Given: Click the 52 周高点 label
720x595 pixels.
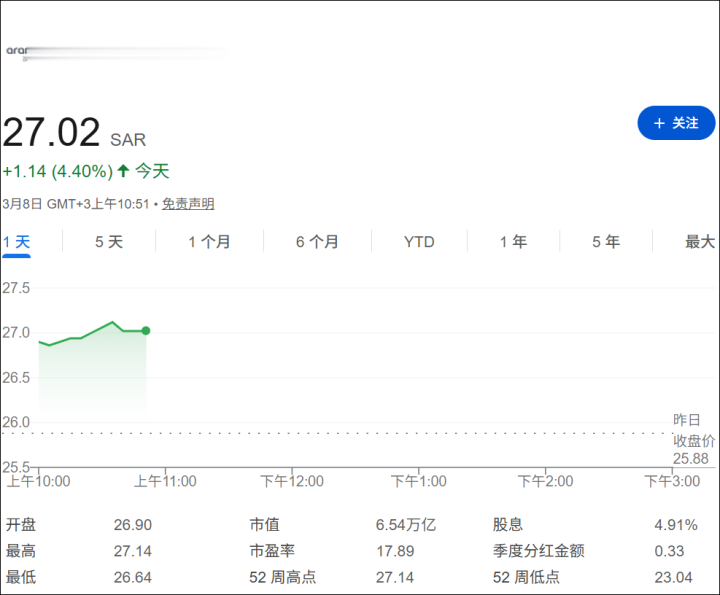Looking at the screenshot, I should coord(282,577).
